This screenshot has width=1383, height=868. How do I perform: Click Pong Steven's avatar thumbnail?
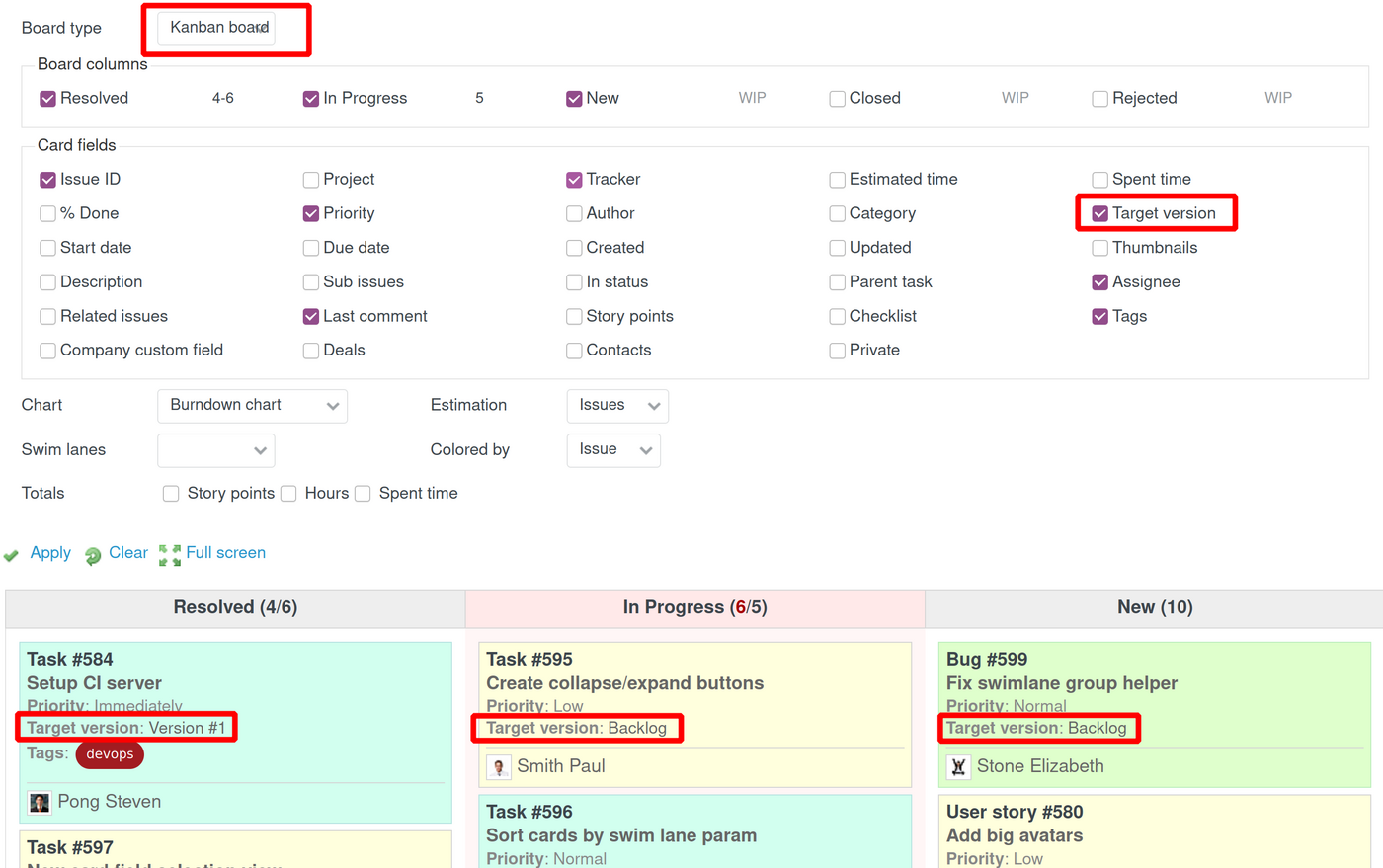tap(39, 801)
